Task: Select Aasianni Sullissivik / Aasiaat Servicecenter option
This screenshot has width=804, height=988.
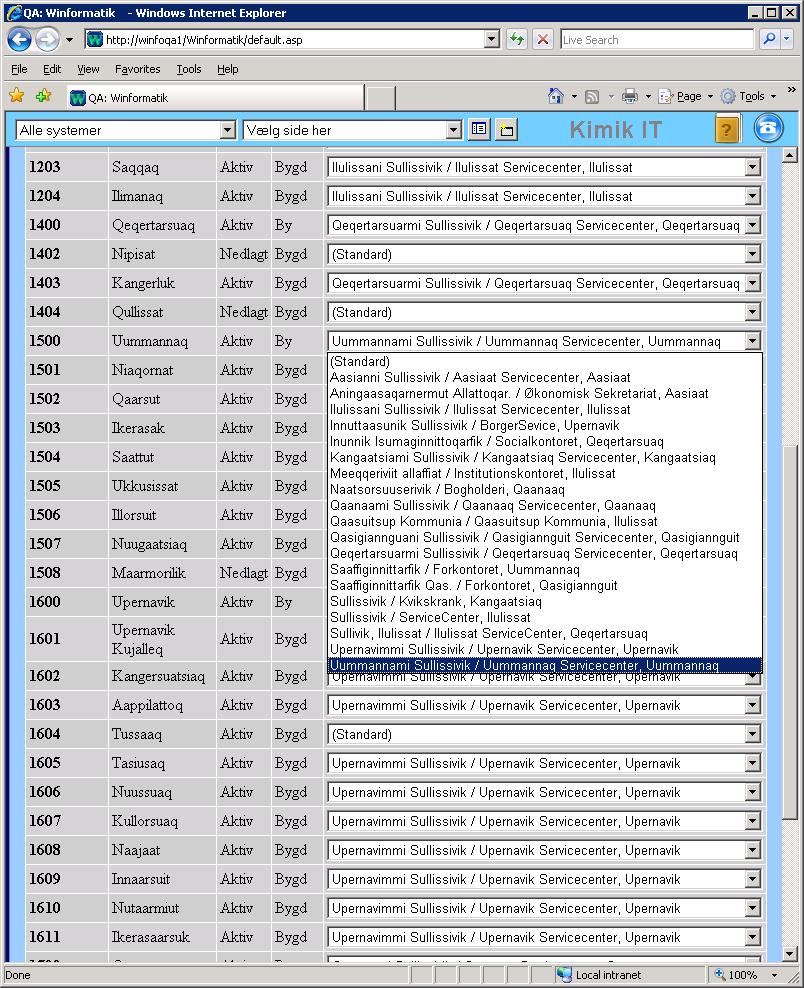Action: tap(545, 377)
